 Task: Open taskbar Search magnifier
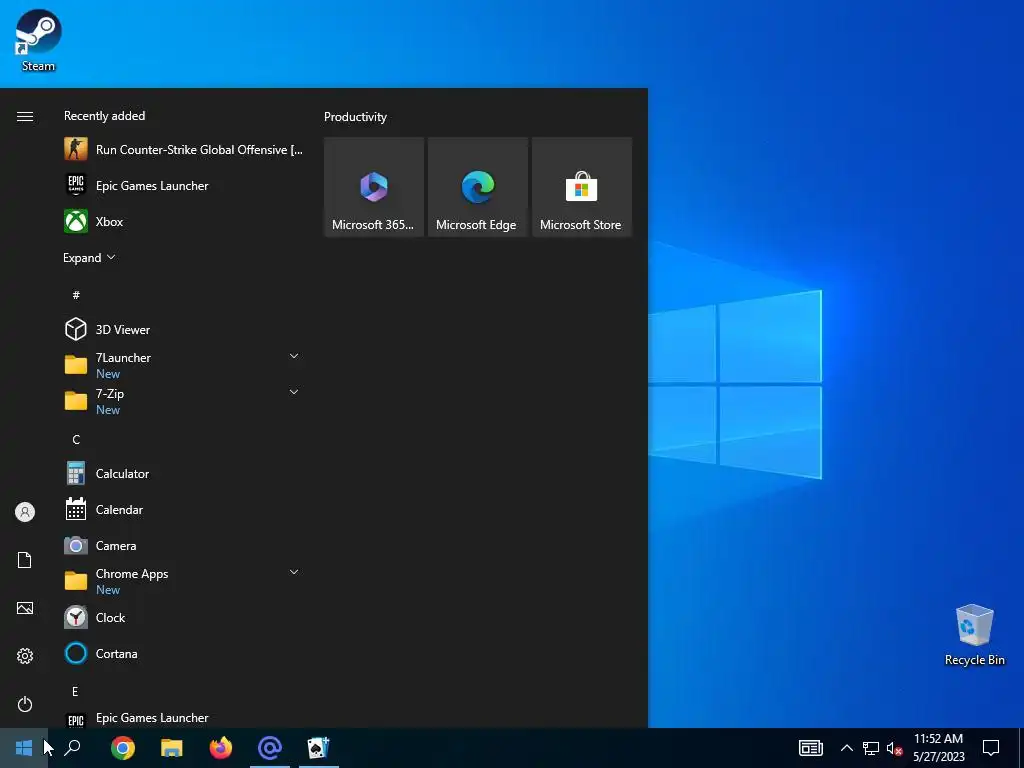(x=72, y=748)
